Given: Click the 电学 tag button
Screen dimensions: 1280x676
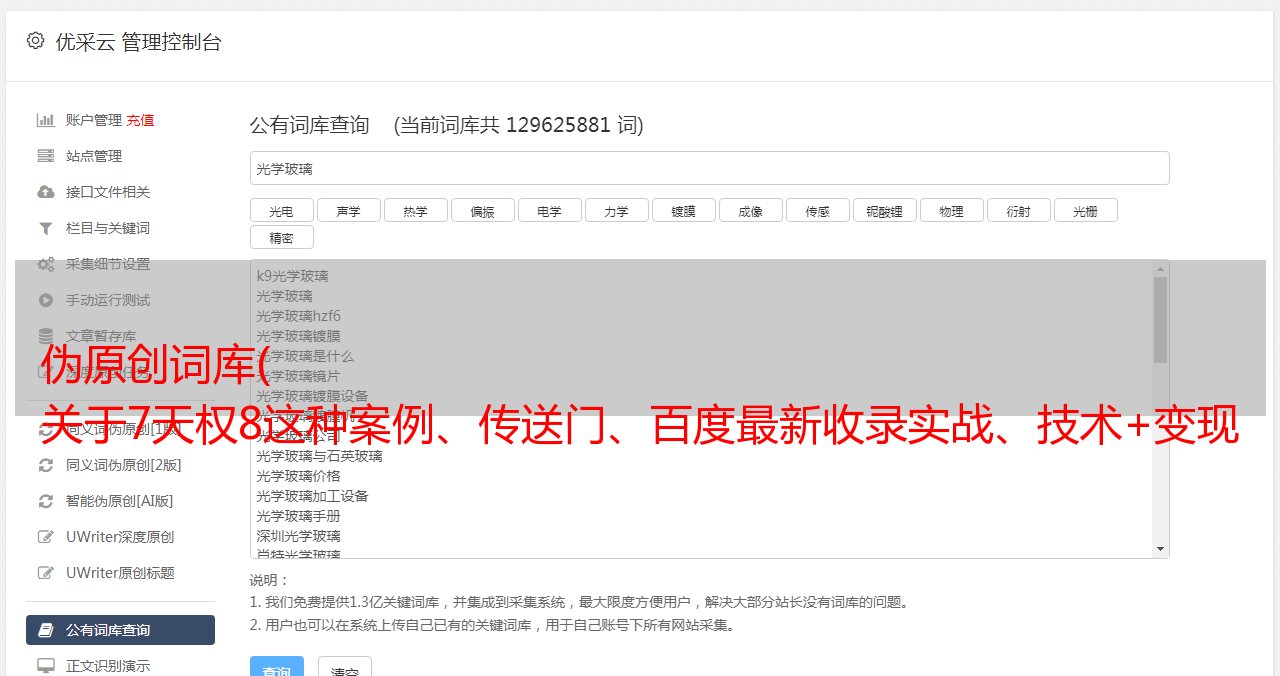Looking at the screenshot, I should pyautogui.click(x=549, y=210).
